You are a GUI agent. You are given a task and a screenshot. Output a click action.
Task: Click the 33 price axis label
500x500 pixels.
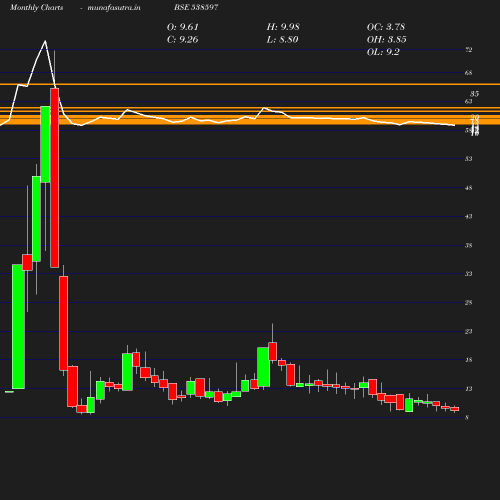point(469,274)
